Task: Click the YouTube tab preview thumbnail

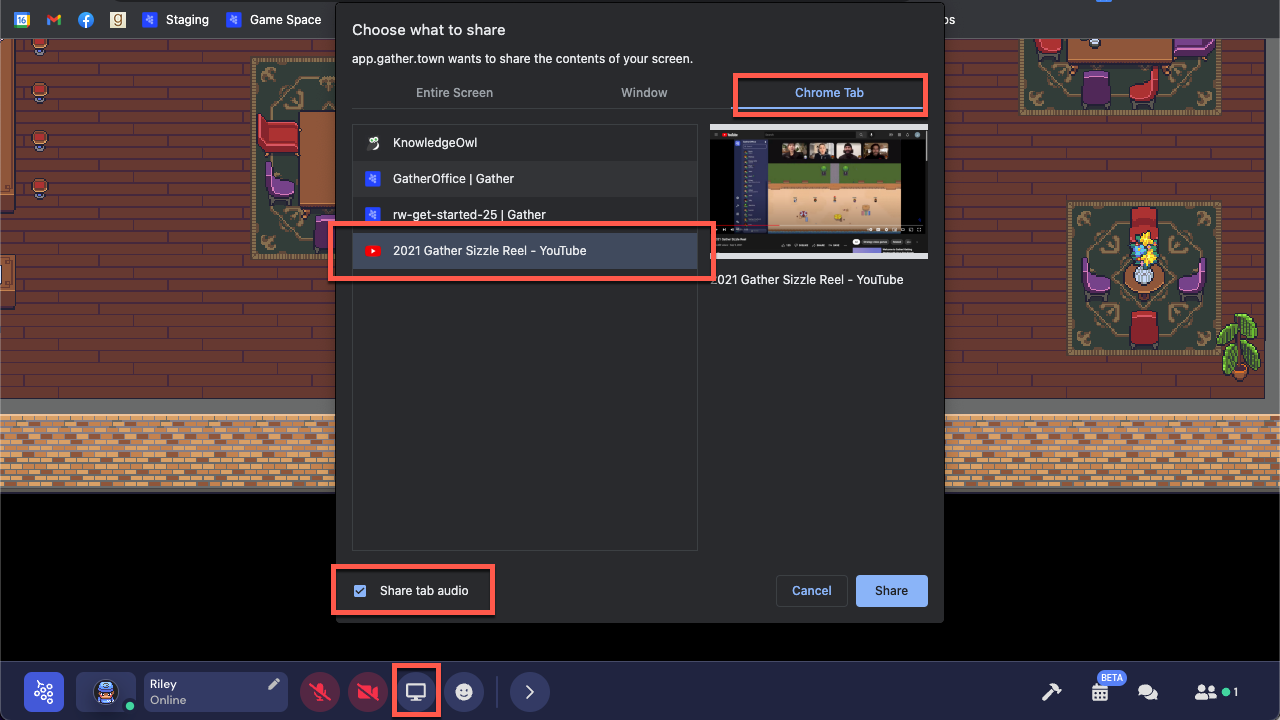Action: tap(819, 191)
